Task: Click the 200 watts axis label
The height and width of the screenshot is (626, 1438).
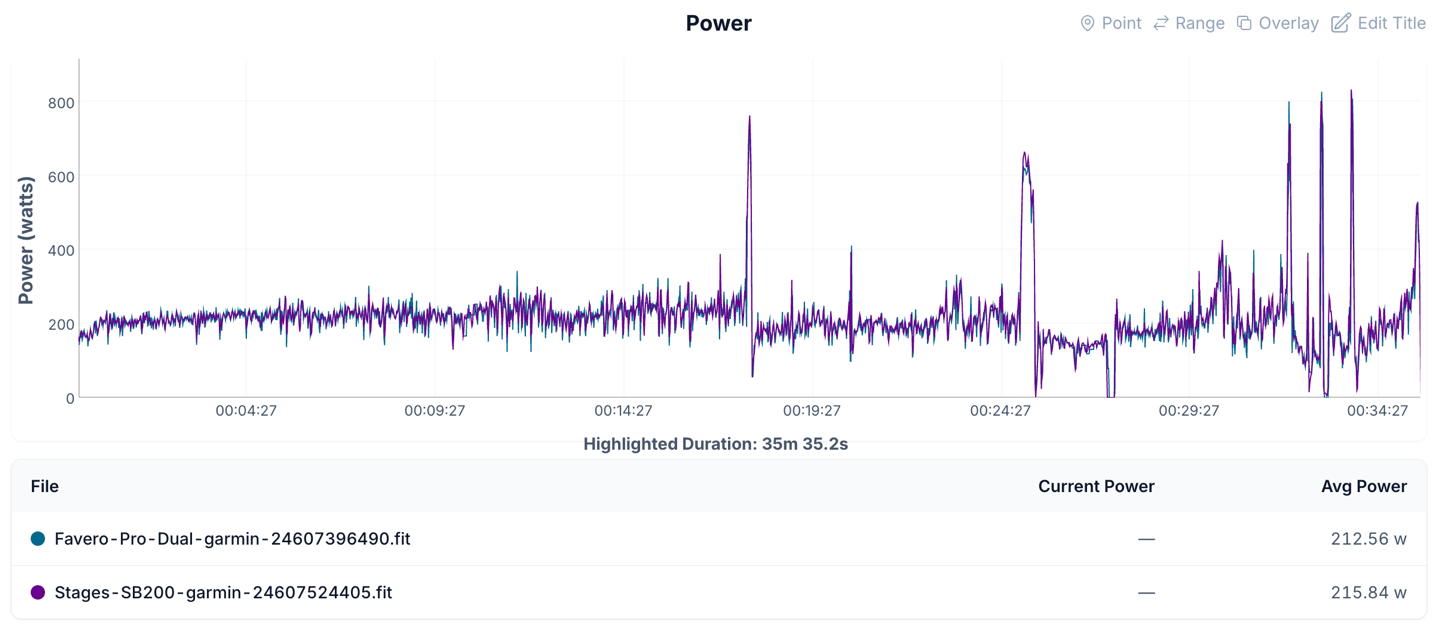Action: click(x=61, y=325)
